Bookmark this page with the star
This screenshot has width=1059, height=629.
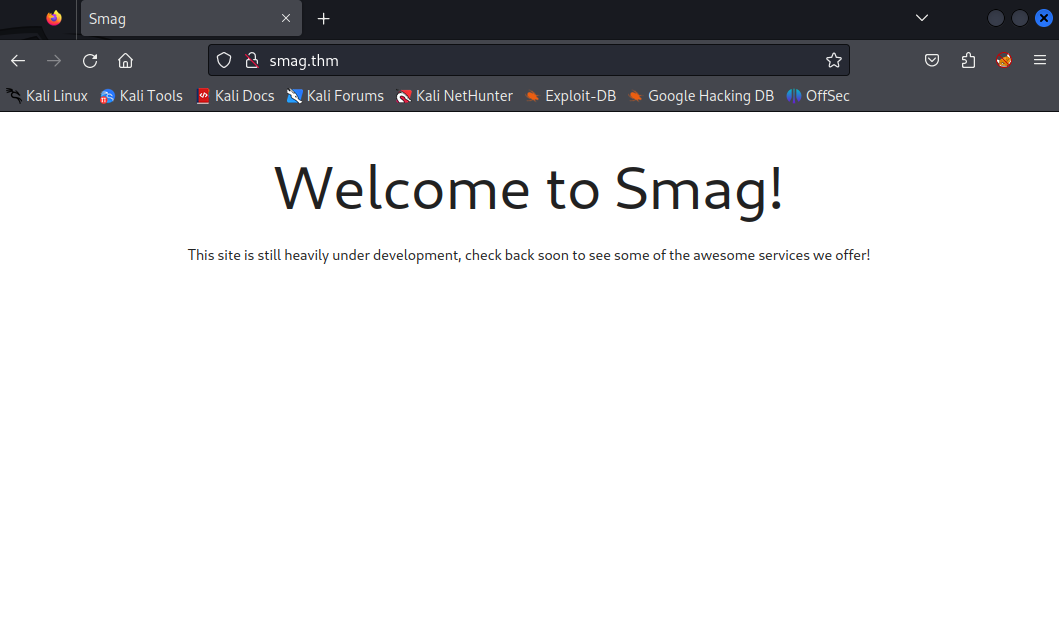click(833, 61)
